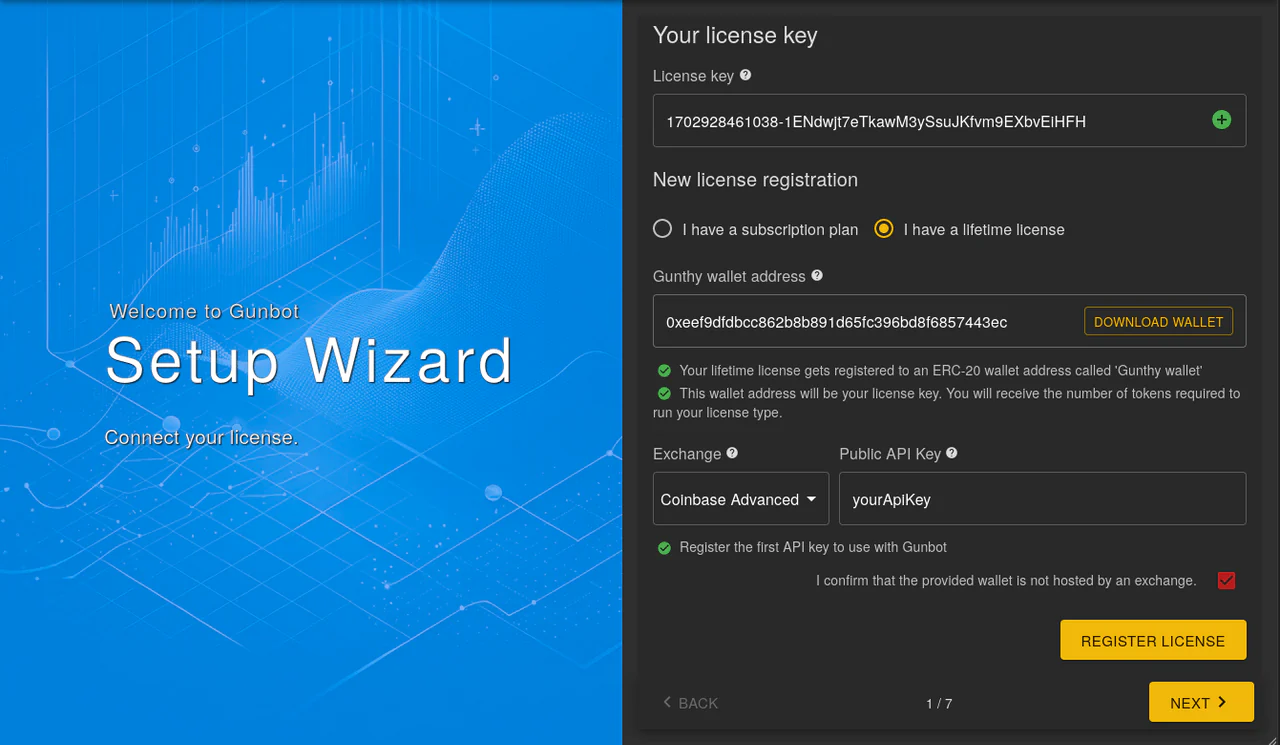The height and width of the screenshot is (745, 1280).
Task: Click the green plus icon in License key field
Action: click(x=1221, y=120)
